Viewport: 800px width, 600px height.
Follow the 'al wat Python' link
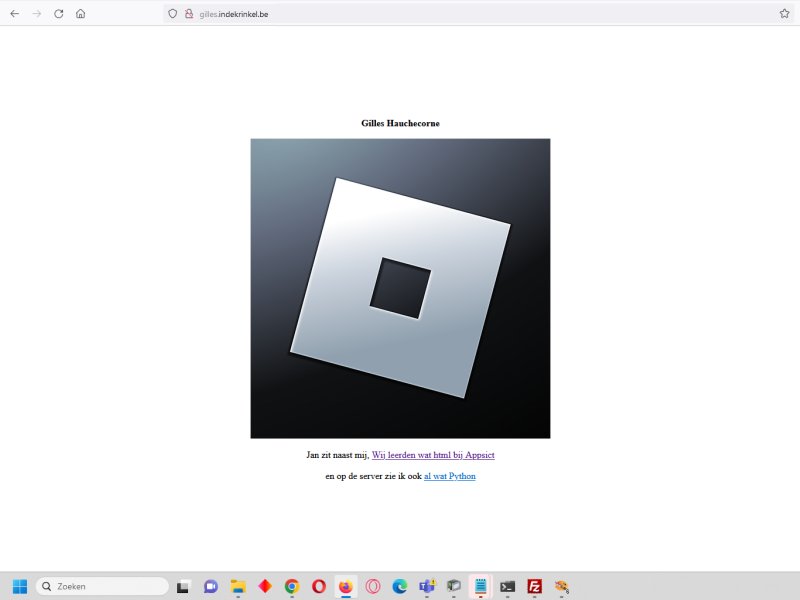click(450, 476)
